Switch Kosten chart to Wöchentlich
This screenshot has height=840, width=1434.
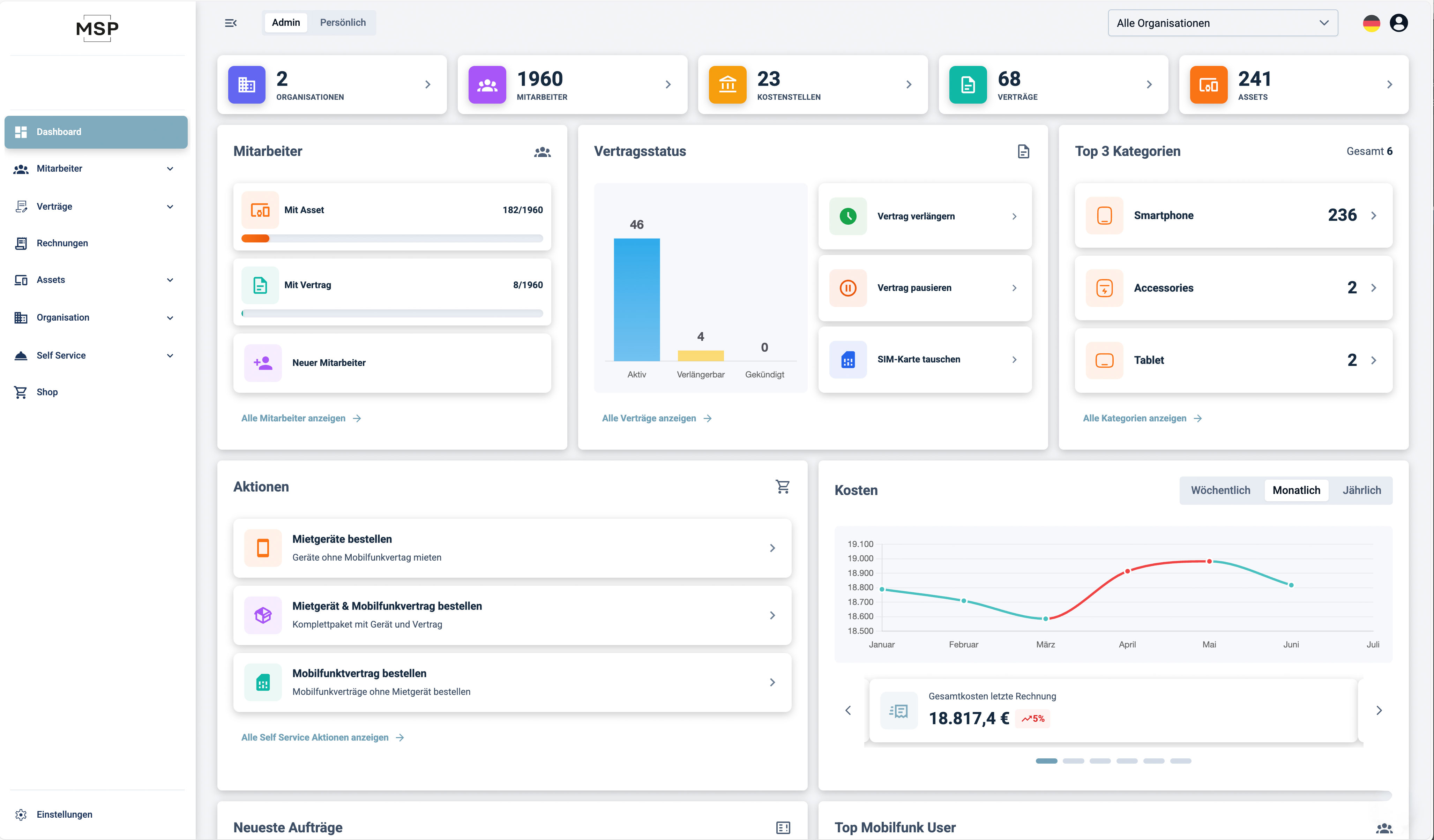(1220, 490)
